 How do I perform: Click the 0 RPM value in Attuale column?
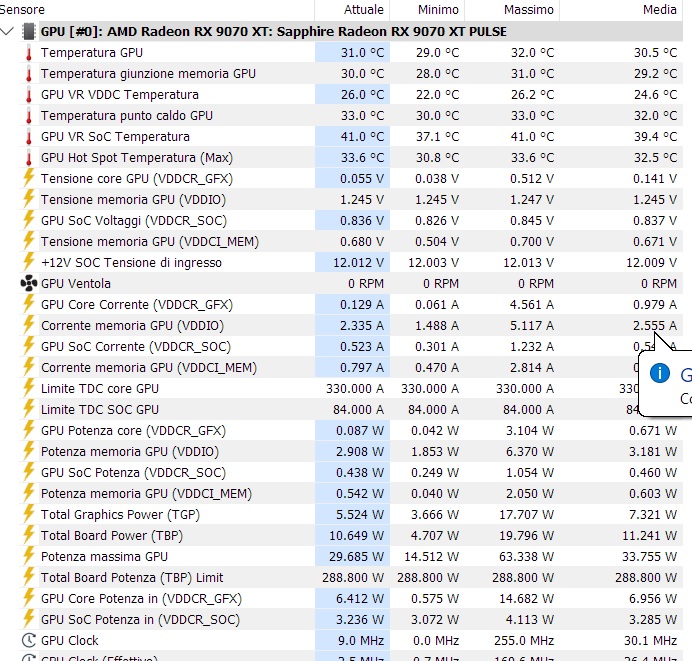pos(366,283)
